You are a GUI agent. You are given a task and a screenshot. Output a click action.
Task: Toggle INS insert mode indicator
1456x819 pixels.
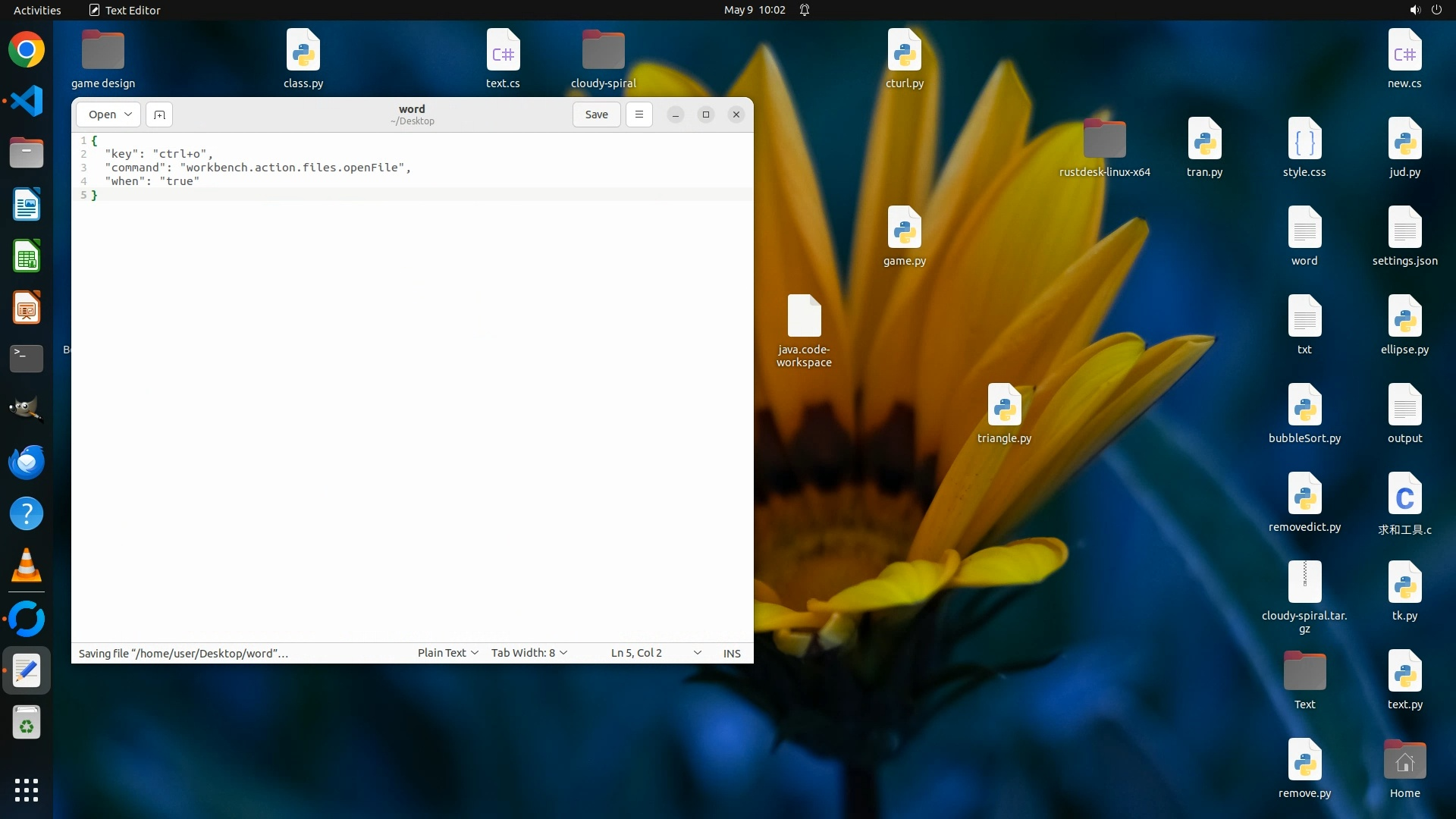click(732, 653)
